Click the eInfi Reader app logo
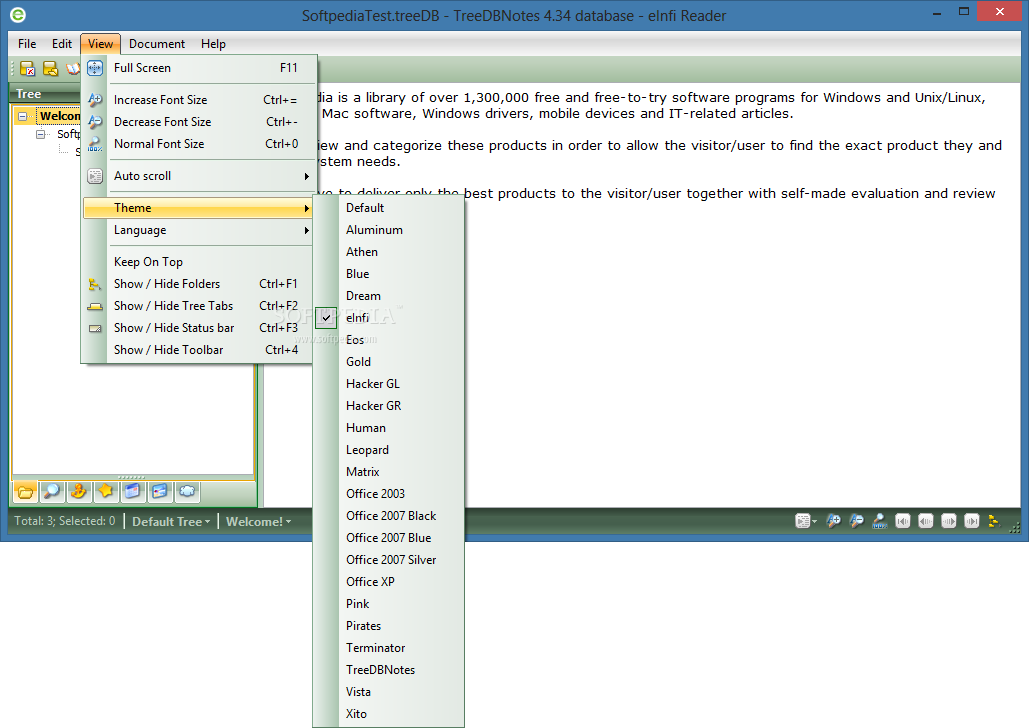 [x=18, y=15]
